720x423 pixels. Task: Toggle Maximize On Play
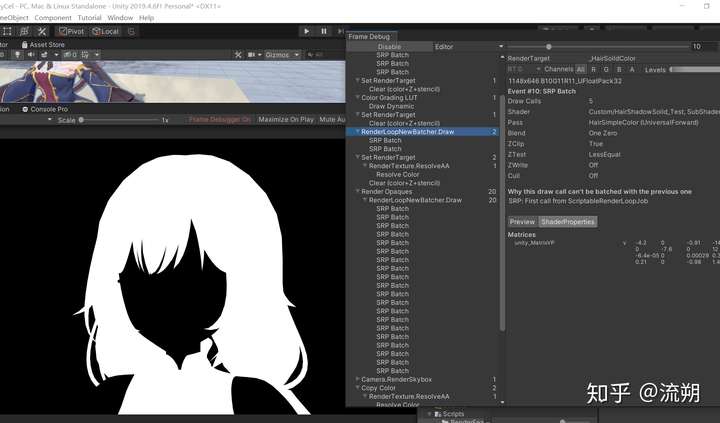[x=286, y=120]
